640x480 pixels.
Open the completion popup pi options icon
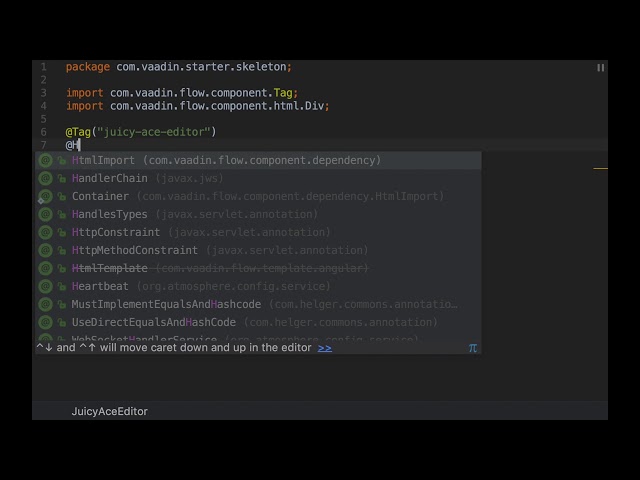(473, 348)
